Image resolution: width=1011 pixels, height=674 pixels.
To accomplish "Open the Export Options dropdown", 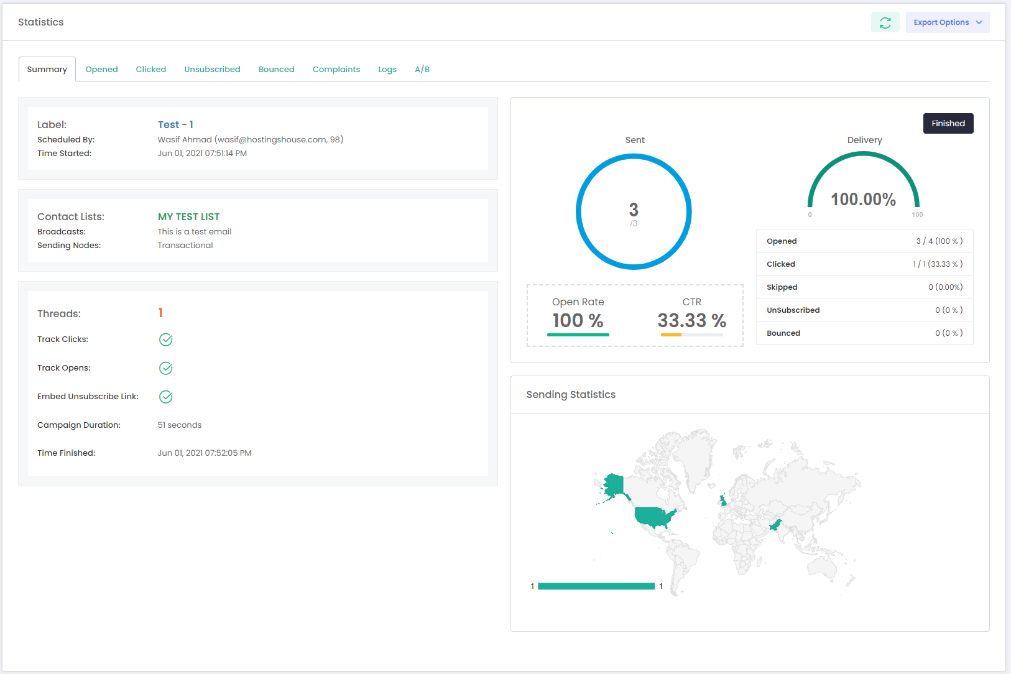I will coord(947,23).
